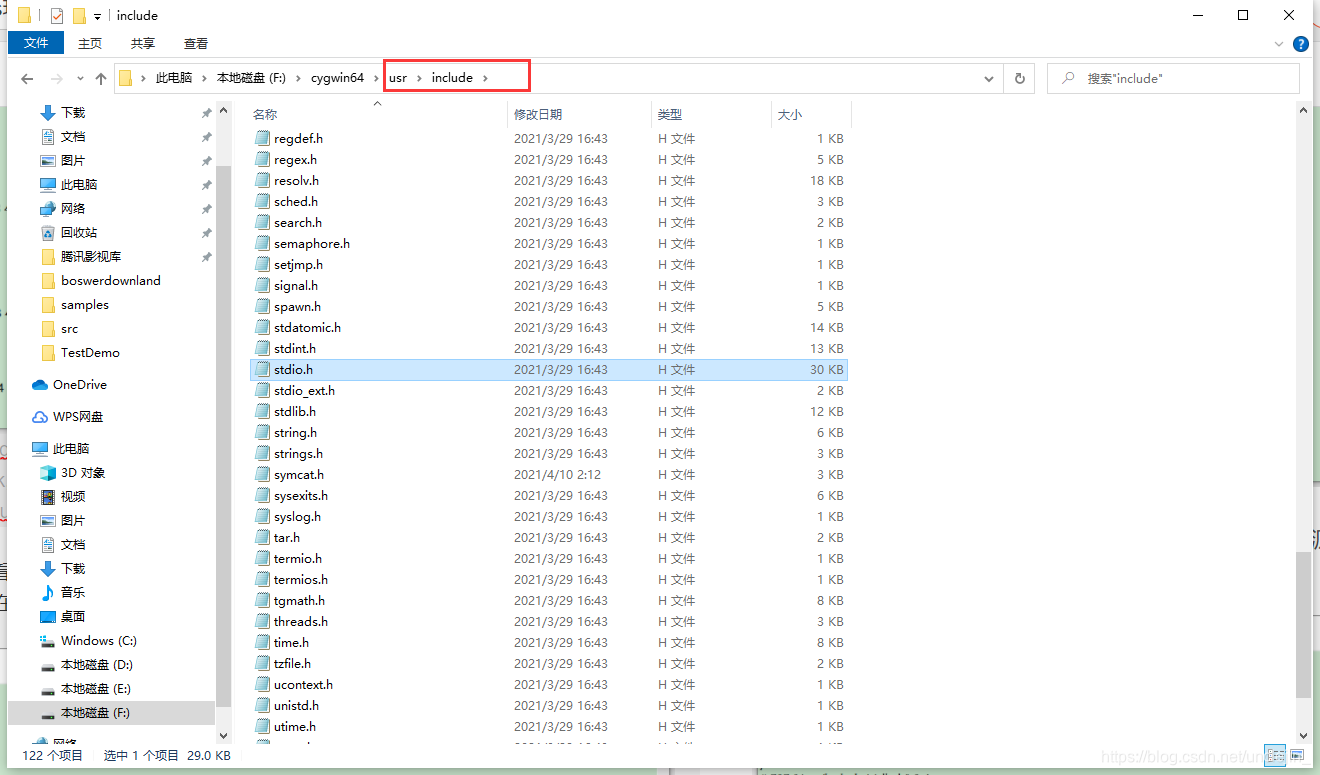
Task: Click the up-one-level arrow icon
Action: pyautogui.click(x=100, y=78)
